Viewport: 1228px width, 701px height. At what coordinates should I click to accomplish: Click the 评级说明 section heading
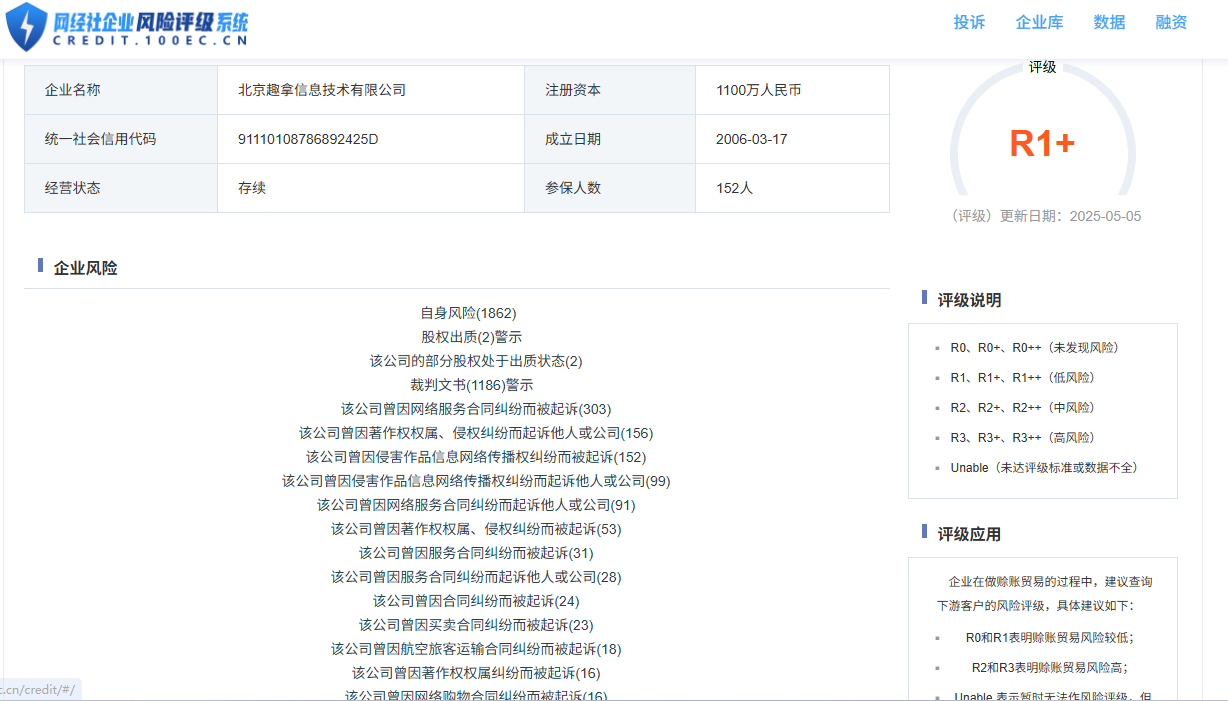click(969, 300)
